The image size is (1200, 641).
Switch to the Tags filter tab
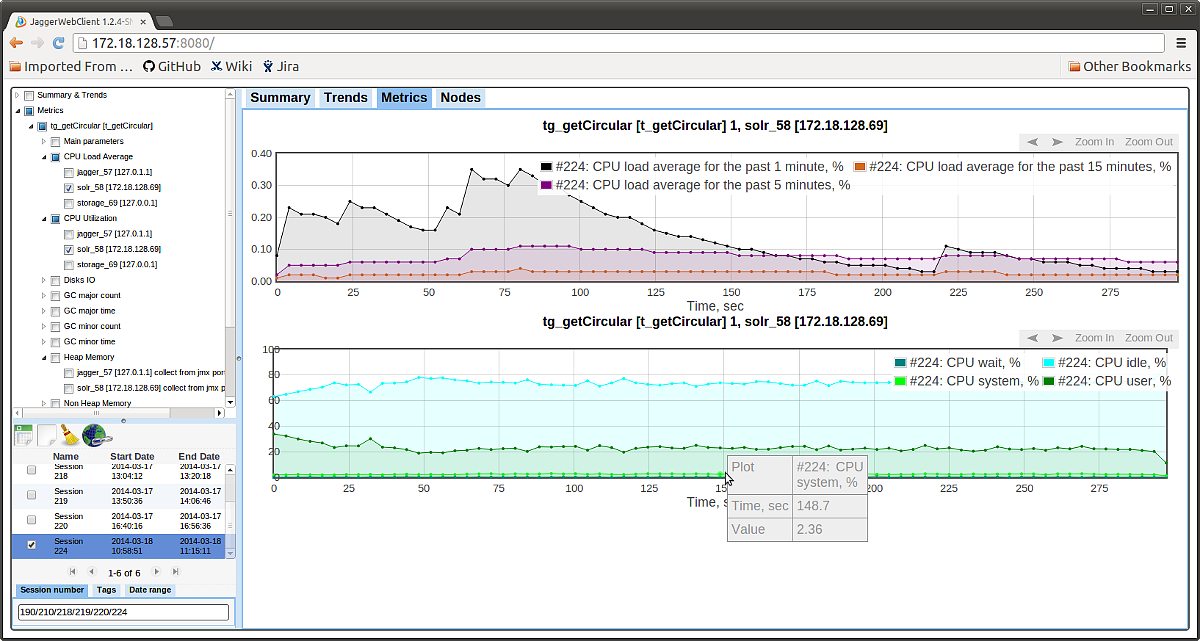(106, 590)
